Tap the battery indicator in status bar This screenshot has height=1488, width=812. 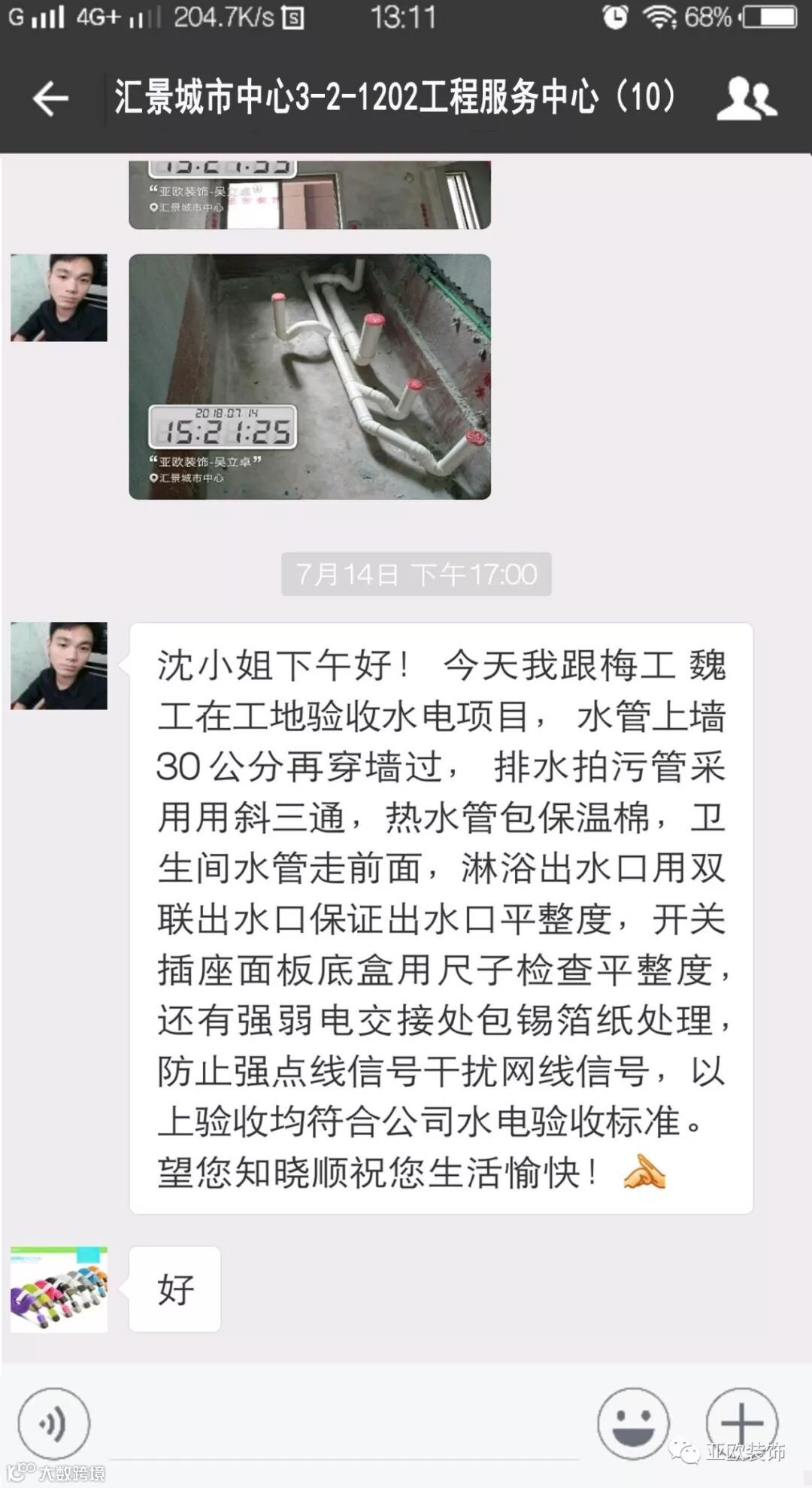[x=768, y=17]
